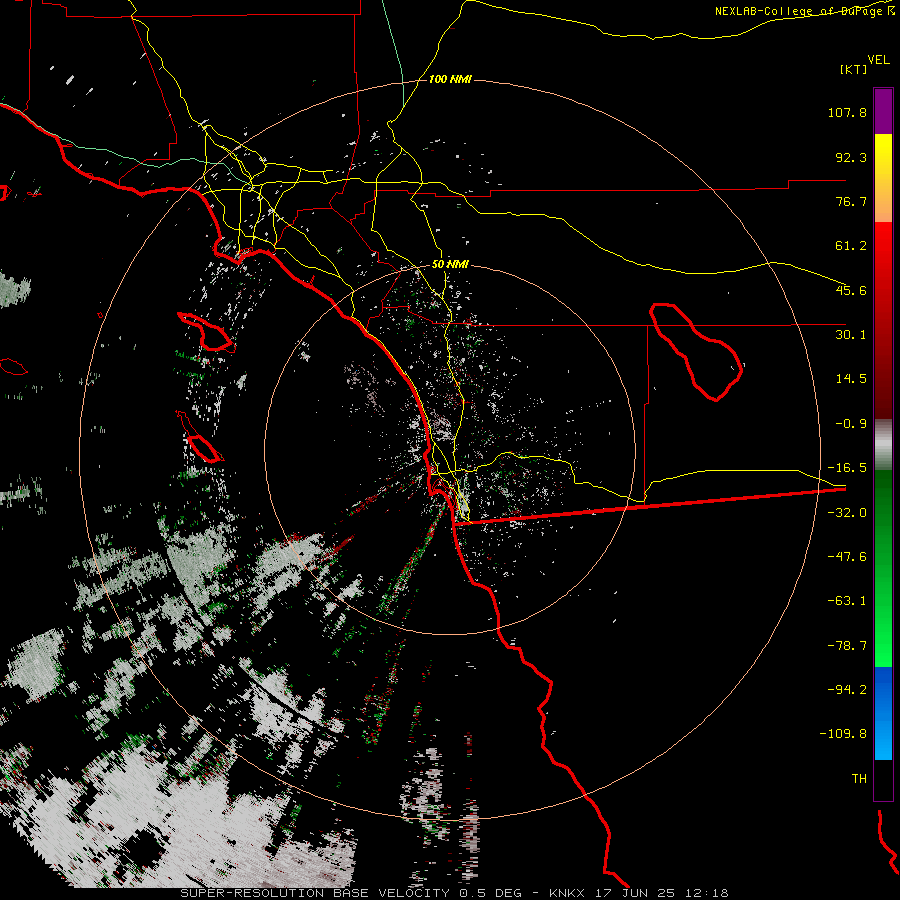Click the -32.0 velocity scale value
Viewport: 900px width, 900px height.
click(847, 513)
